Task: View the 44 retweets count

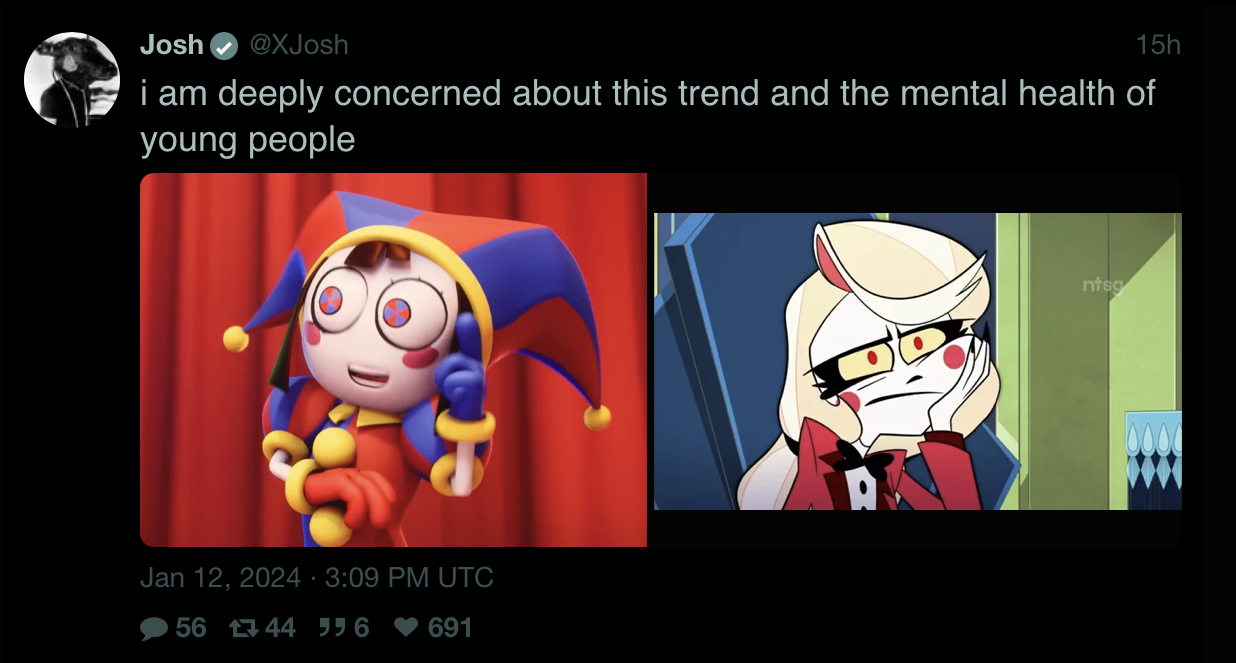Action: (281, 628)
